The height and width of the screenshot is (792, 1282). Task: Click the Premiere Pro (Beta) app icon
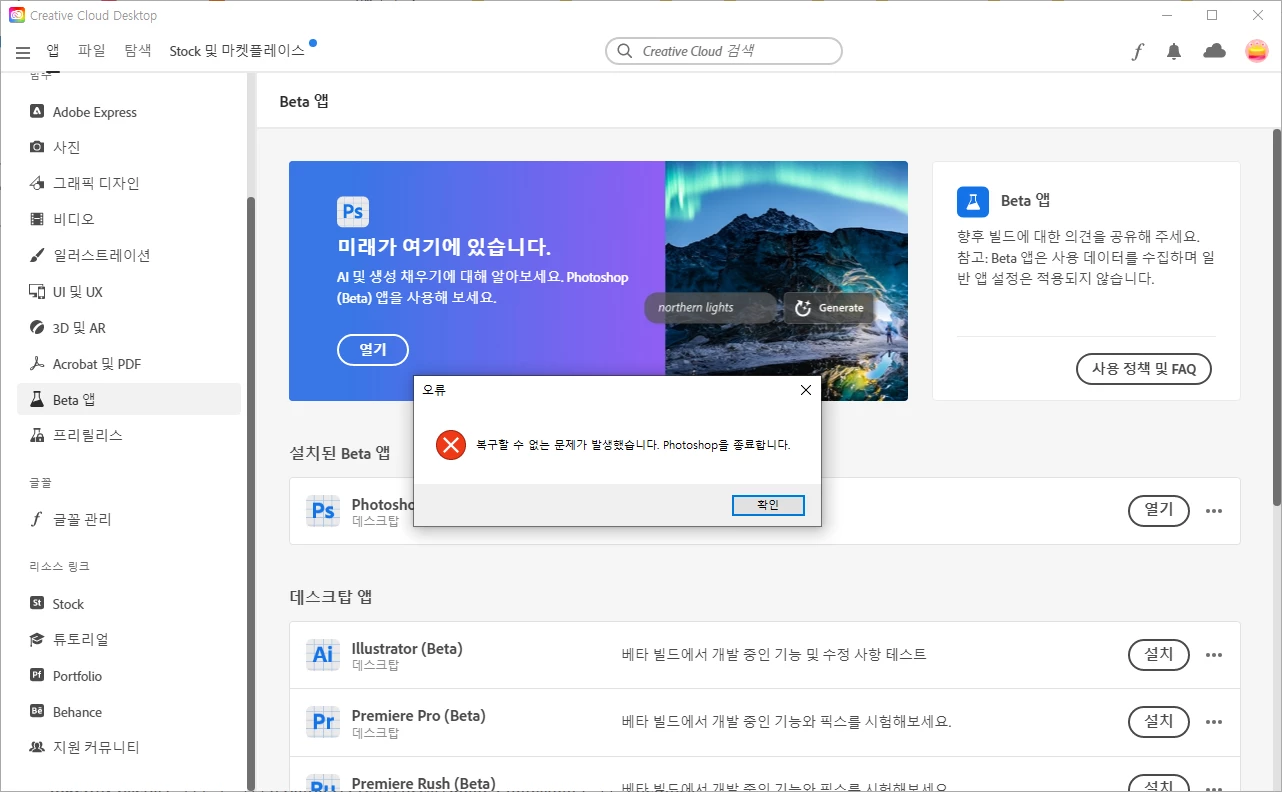323,722
